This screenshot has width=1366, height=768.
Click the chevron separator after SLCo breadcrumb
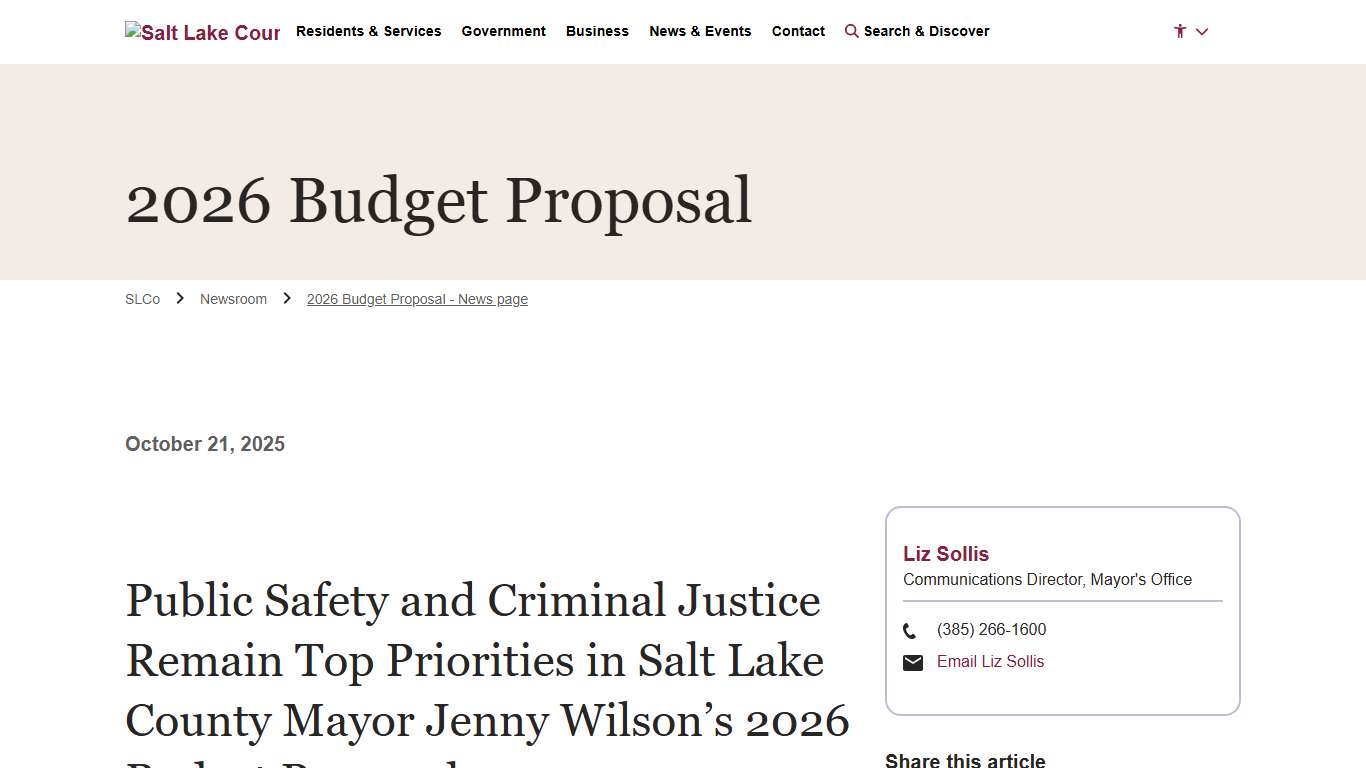point(180,298)
